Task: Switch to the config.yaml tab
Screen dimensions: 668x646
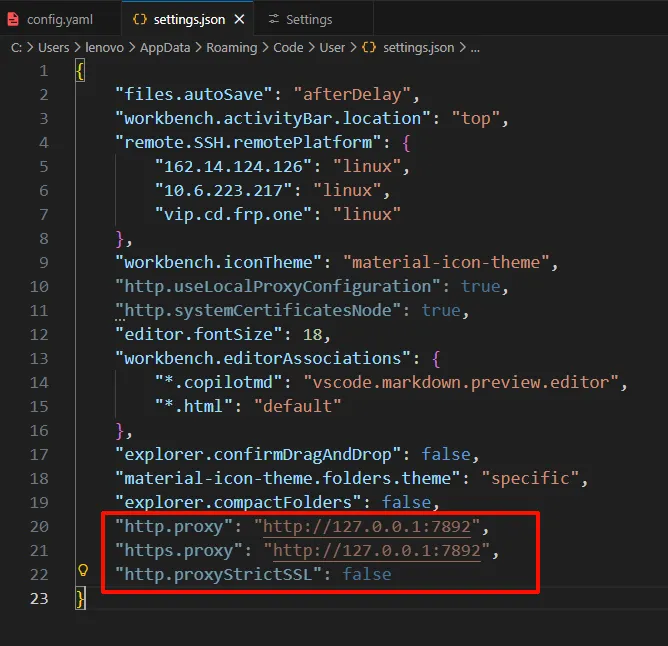Action: click(x=57, y=19)
